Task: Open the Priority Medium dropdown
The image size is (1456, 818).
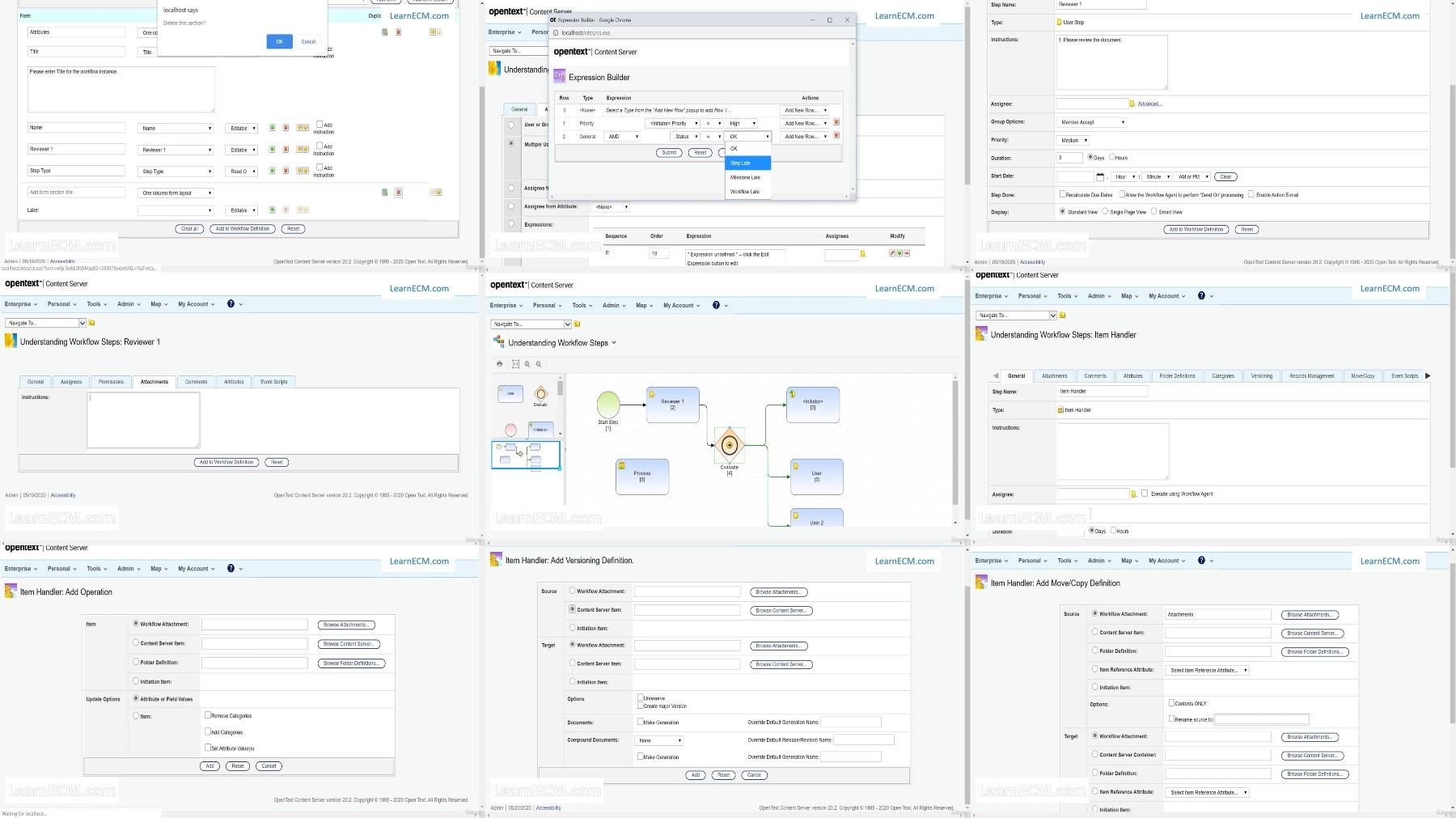Action: click(x=1073, y=140)
